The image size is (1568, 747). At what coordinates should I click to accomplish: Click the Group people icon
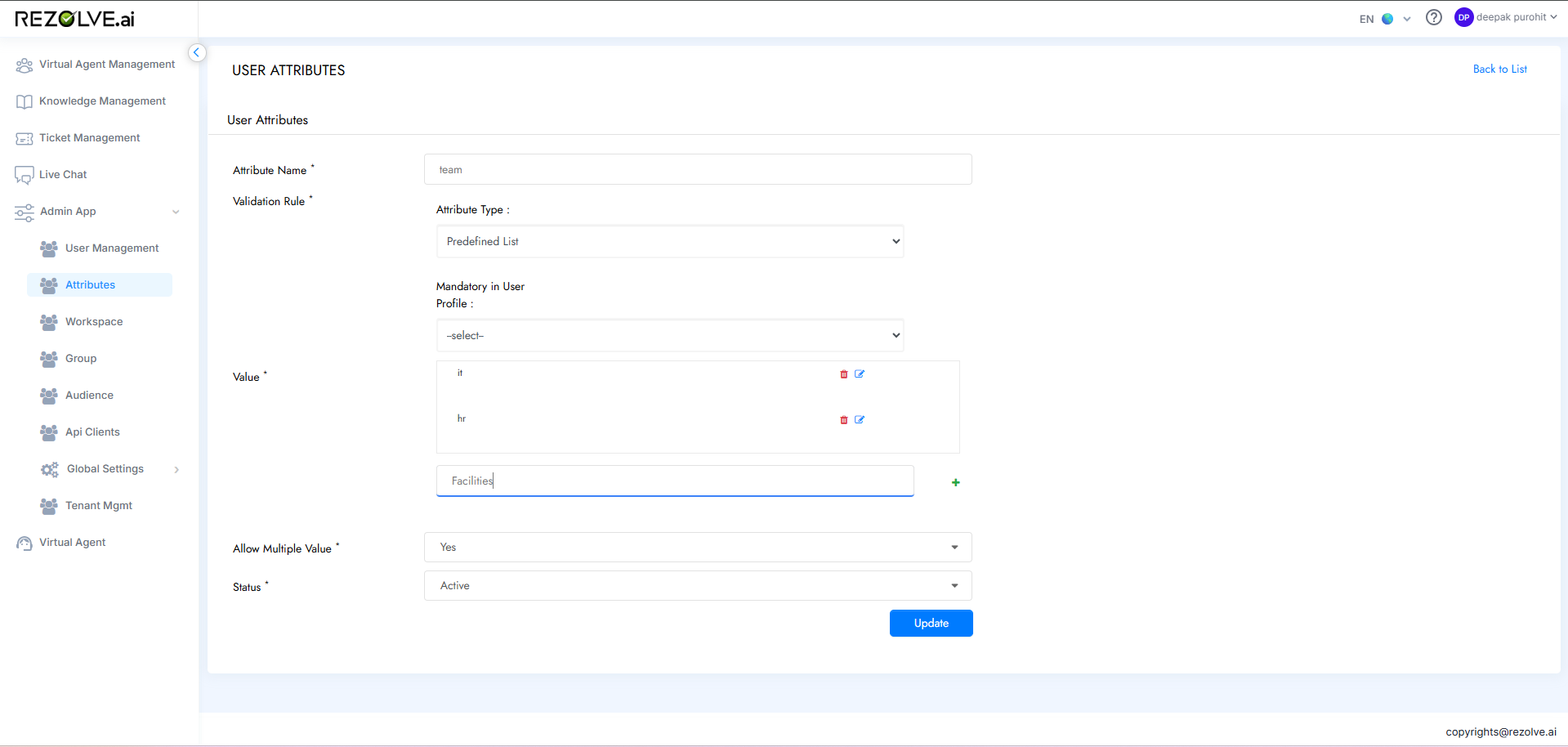[49, 359]
